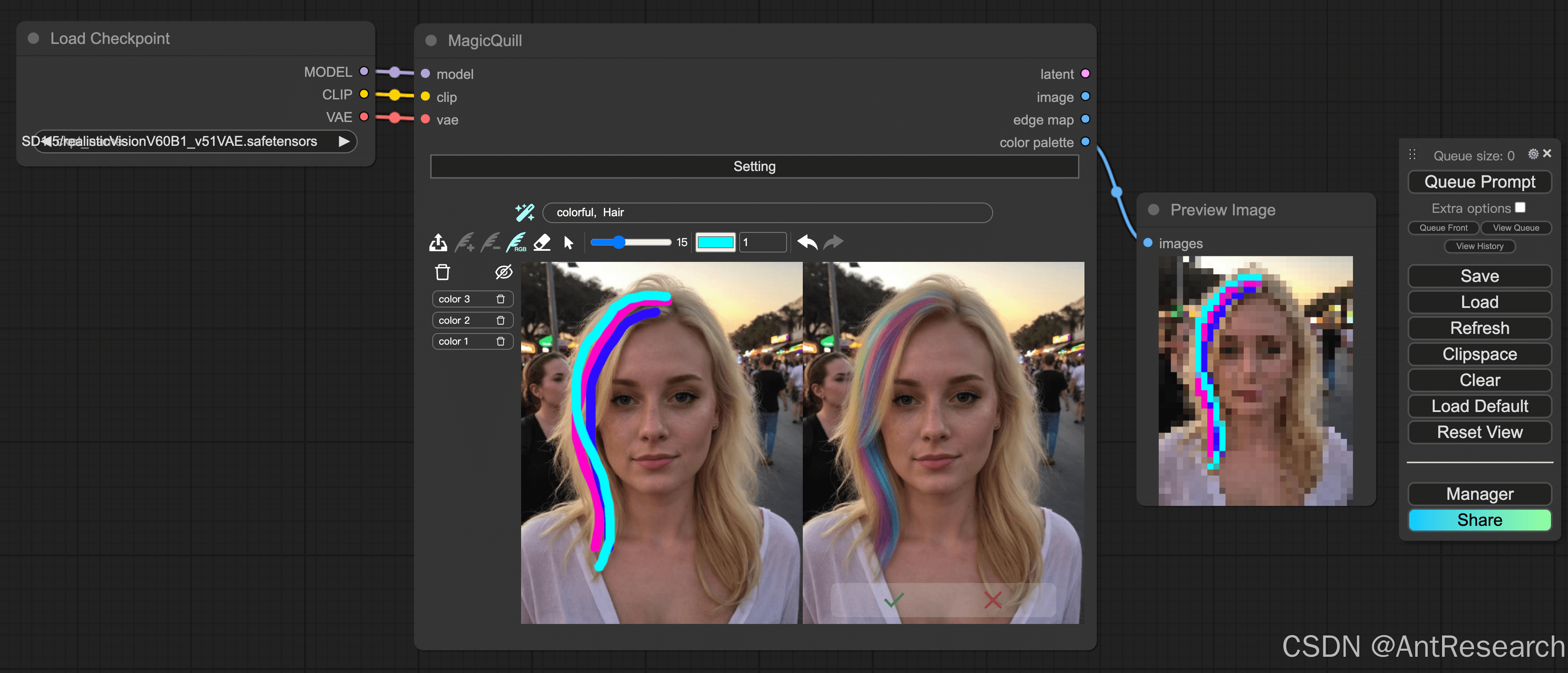
Task: Select the RGB color brush tool
Action: pos(516,243)
